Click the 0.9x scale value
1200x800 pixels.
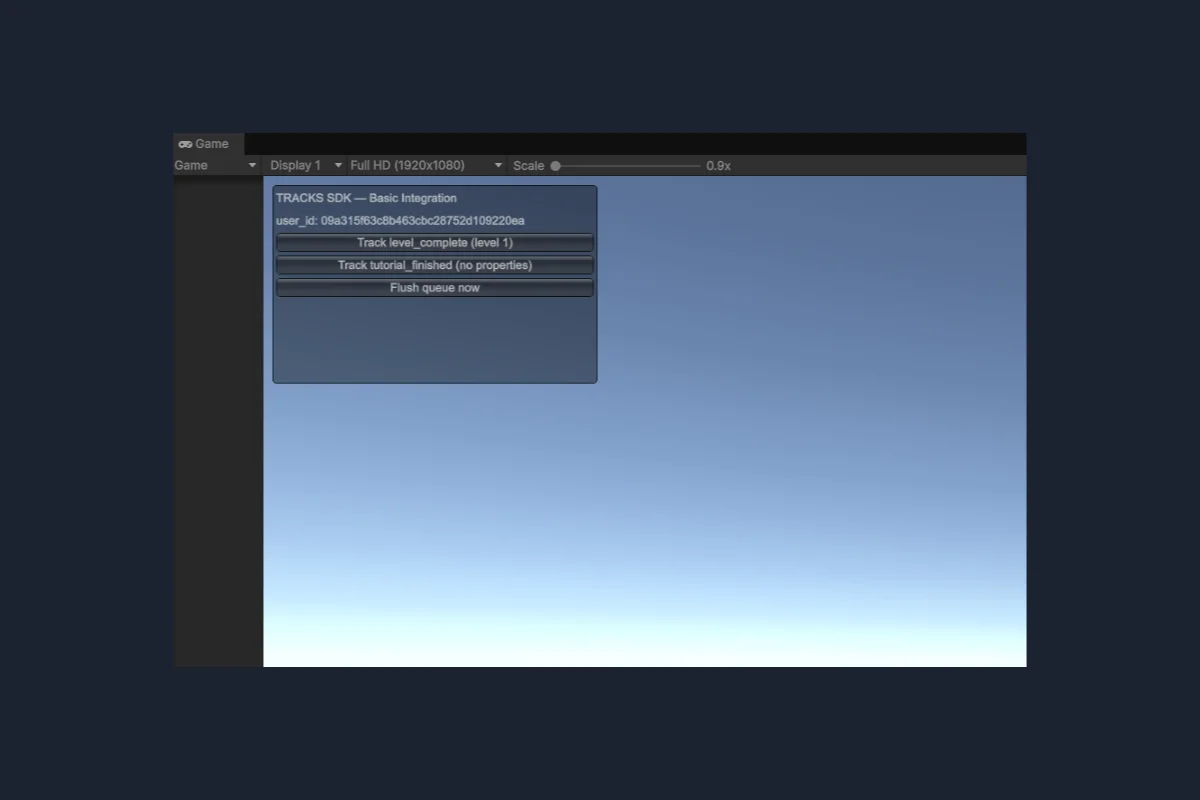pyautogui.click(x=718, y=166)
